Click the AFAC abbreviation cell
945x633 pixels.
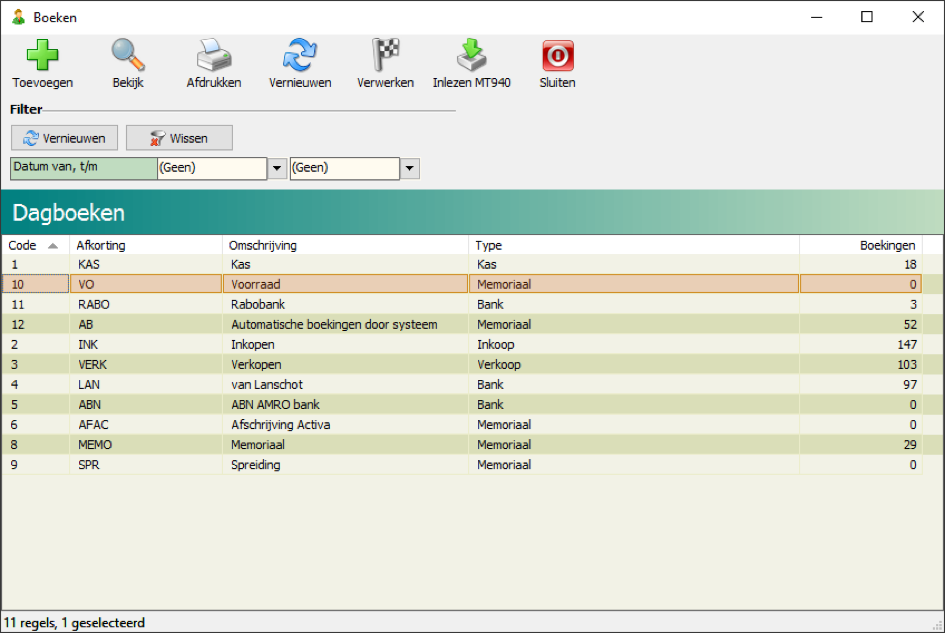pyautogui.click(x=146, y=424)
